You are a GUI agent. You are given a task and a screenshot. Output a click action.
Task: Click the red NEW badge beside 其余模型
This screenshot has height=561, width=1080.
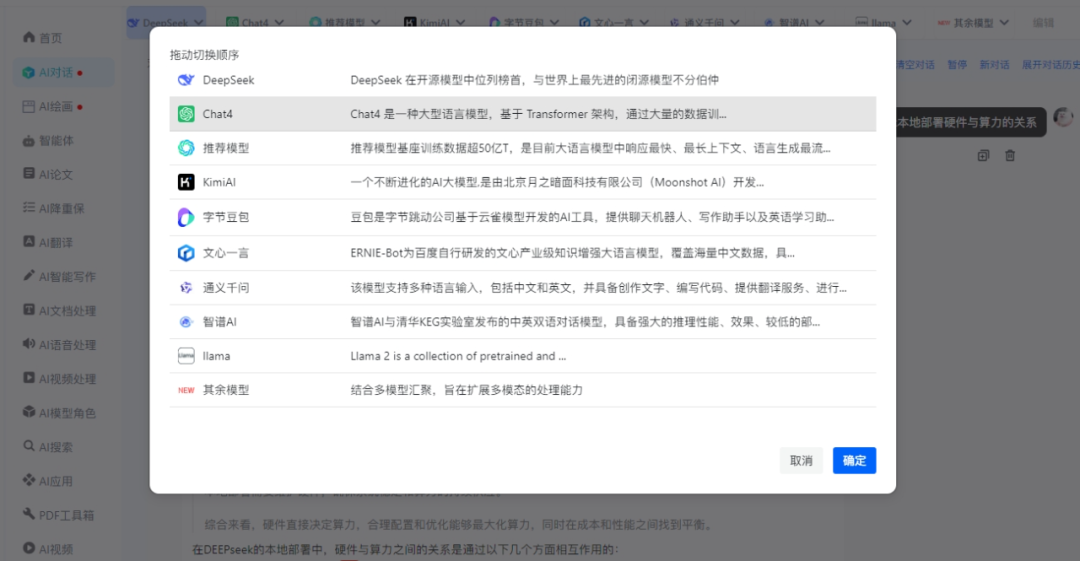pos(186,390)
